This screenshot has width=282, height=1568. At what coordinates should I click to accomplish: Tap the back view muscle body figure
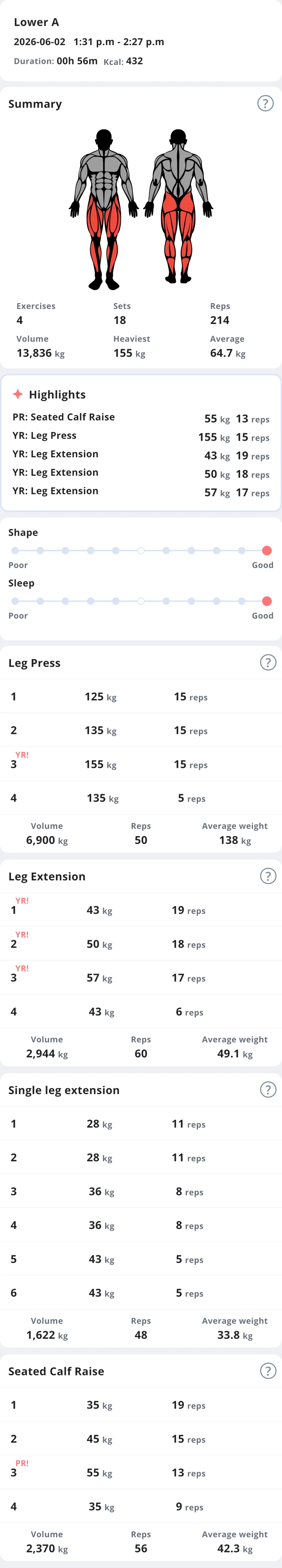tap(179, 206)
